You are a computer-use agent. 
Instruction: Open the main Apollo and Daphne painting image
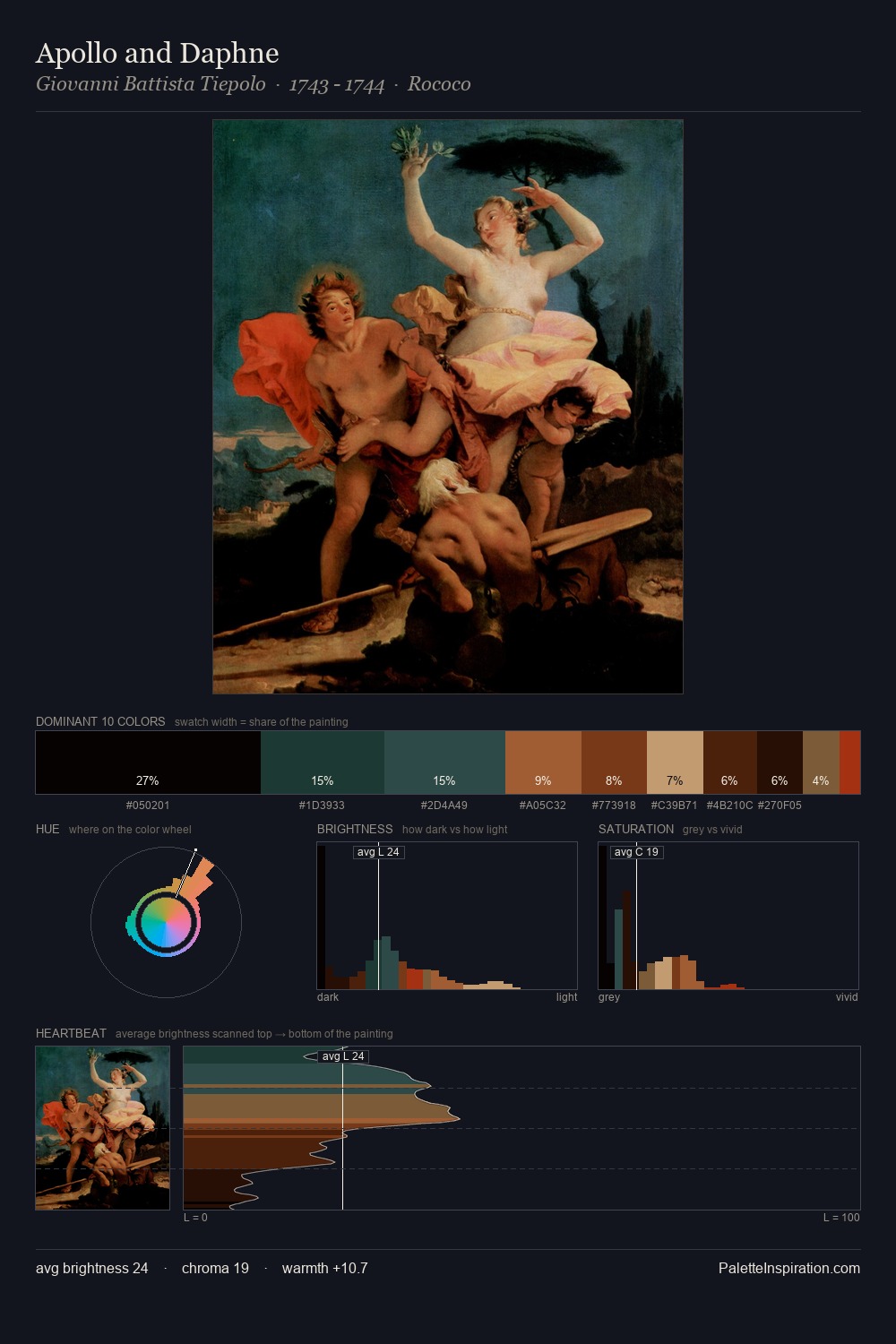(448, 407)
